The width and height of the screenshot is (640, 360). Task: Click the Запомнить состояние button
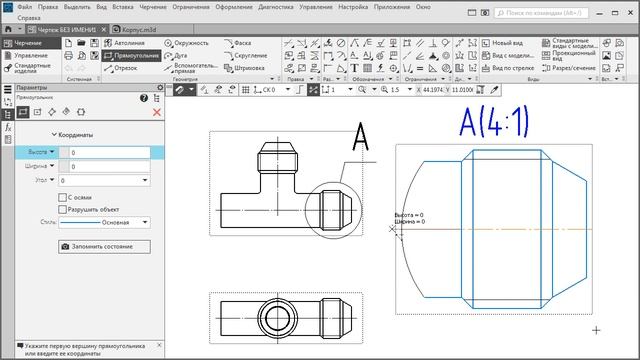[x=104, y=247]
